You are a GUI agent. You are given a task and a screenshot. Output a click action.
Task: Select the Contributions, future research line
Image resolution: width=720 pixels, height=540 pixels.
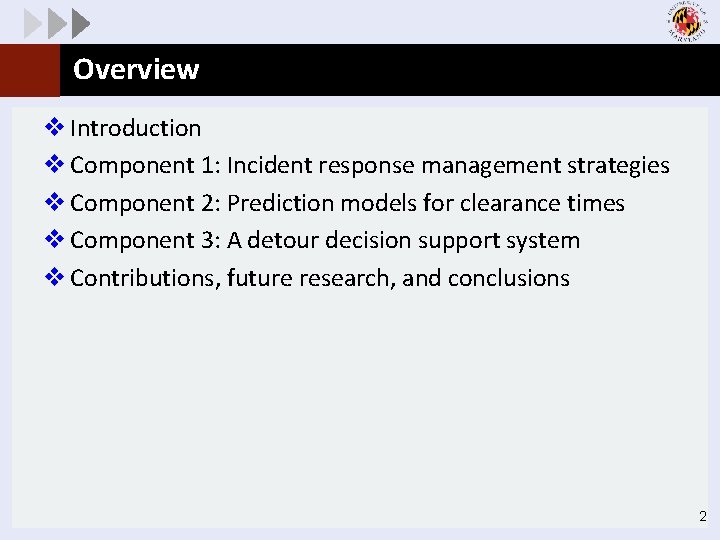(320, 278)
